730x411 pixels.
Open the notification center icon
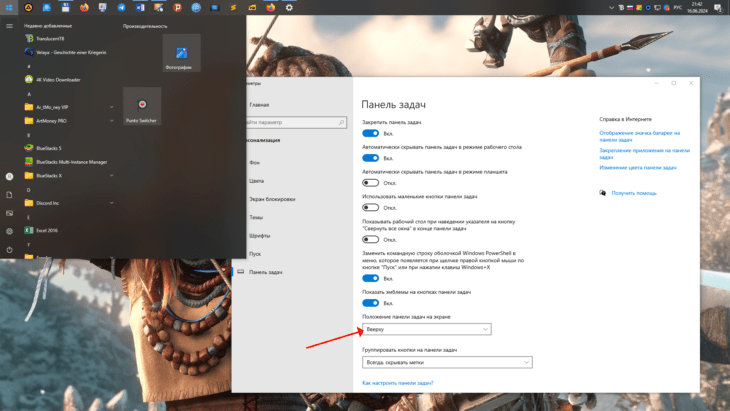[x=717, y=7]
